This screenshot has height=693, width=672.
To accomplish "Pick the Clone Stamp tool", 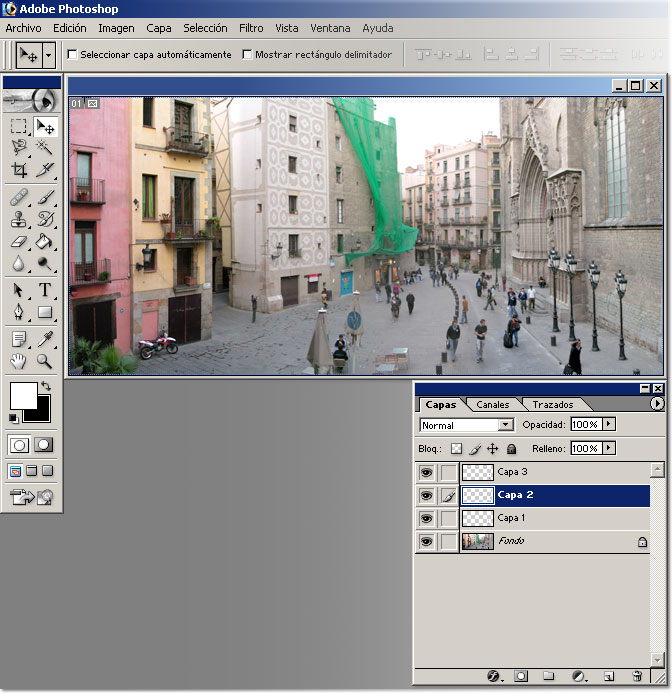I will pos(19,220).
